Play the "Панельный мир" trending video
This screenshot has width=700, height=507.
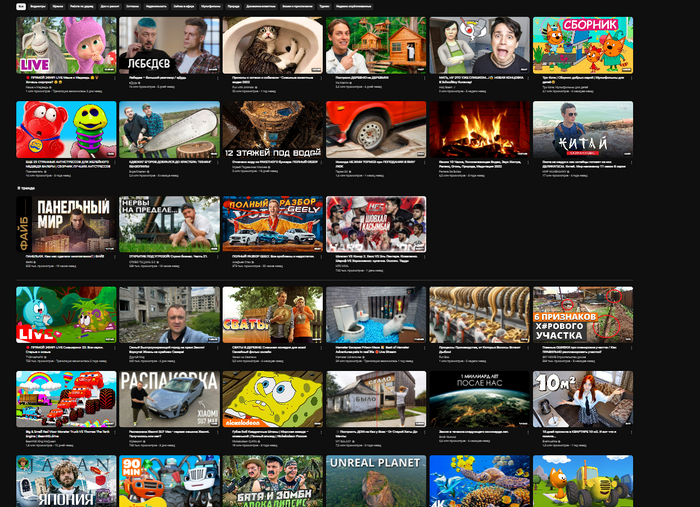(x=66, y=223)
